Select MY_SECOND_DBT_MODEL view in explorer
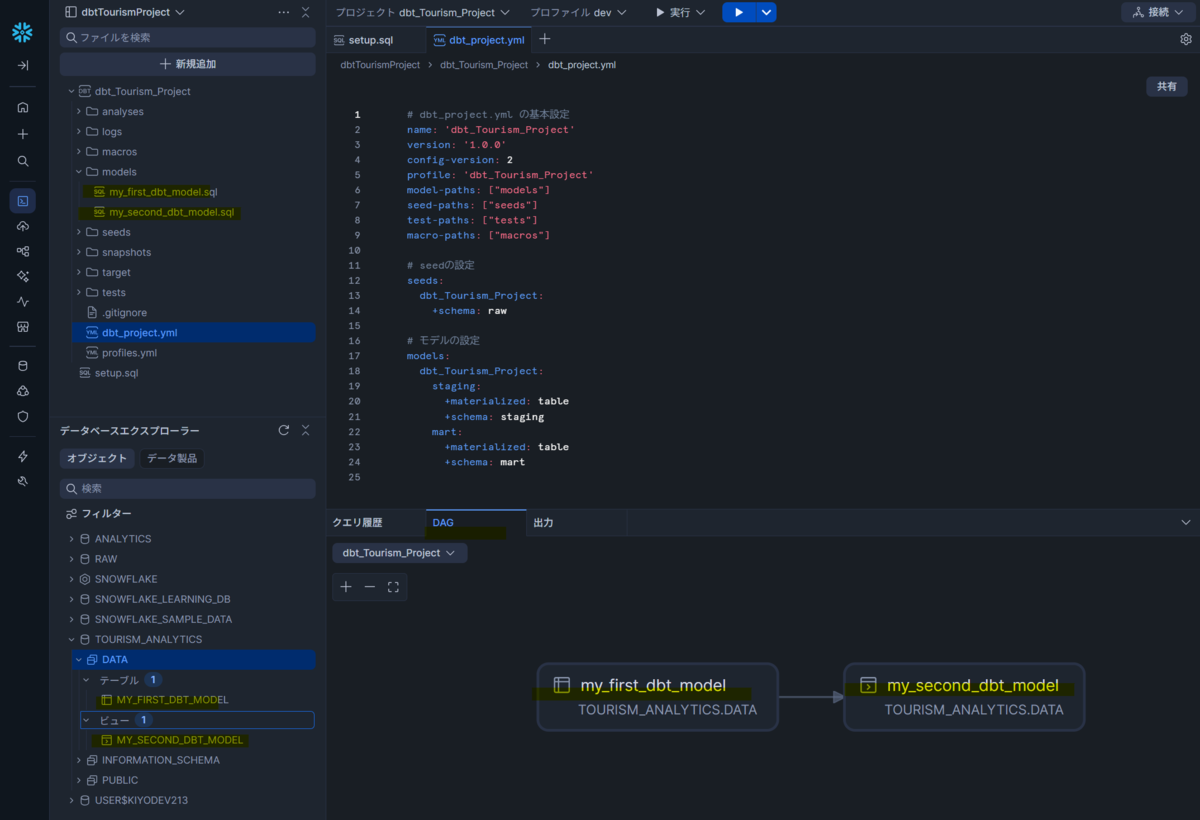The width and height of the screenshot is (1200, 820). pyautogui.click(x=179, y=740)
